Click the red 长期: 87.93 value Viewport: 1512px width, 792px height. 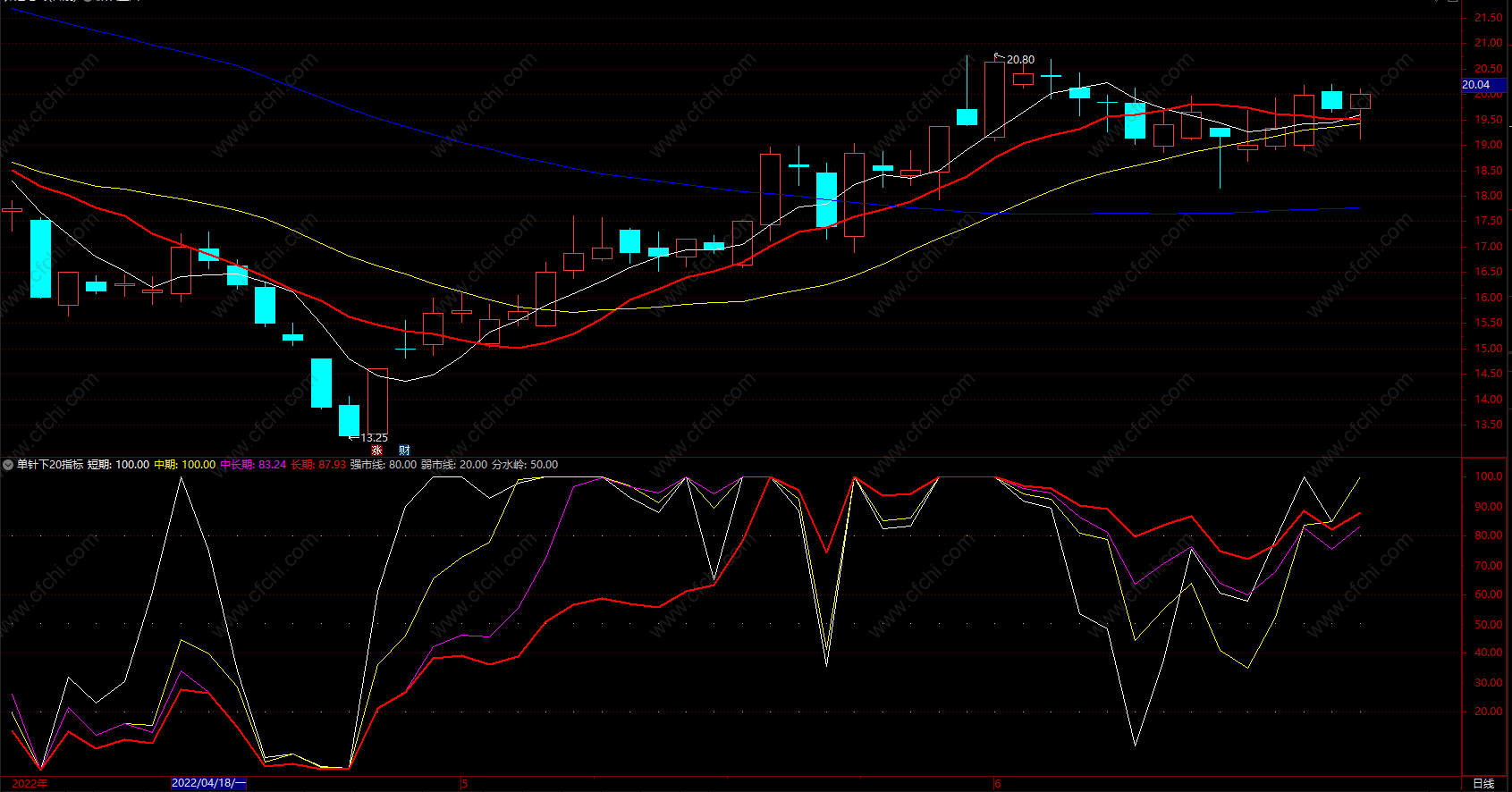coord(318,465)
